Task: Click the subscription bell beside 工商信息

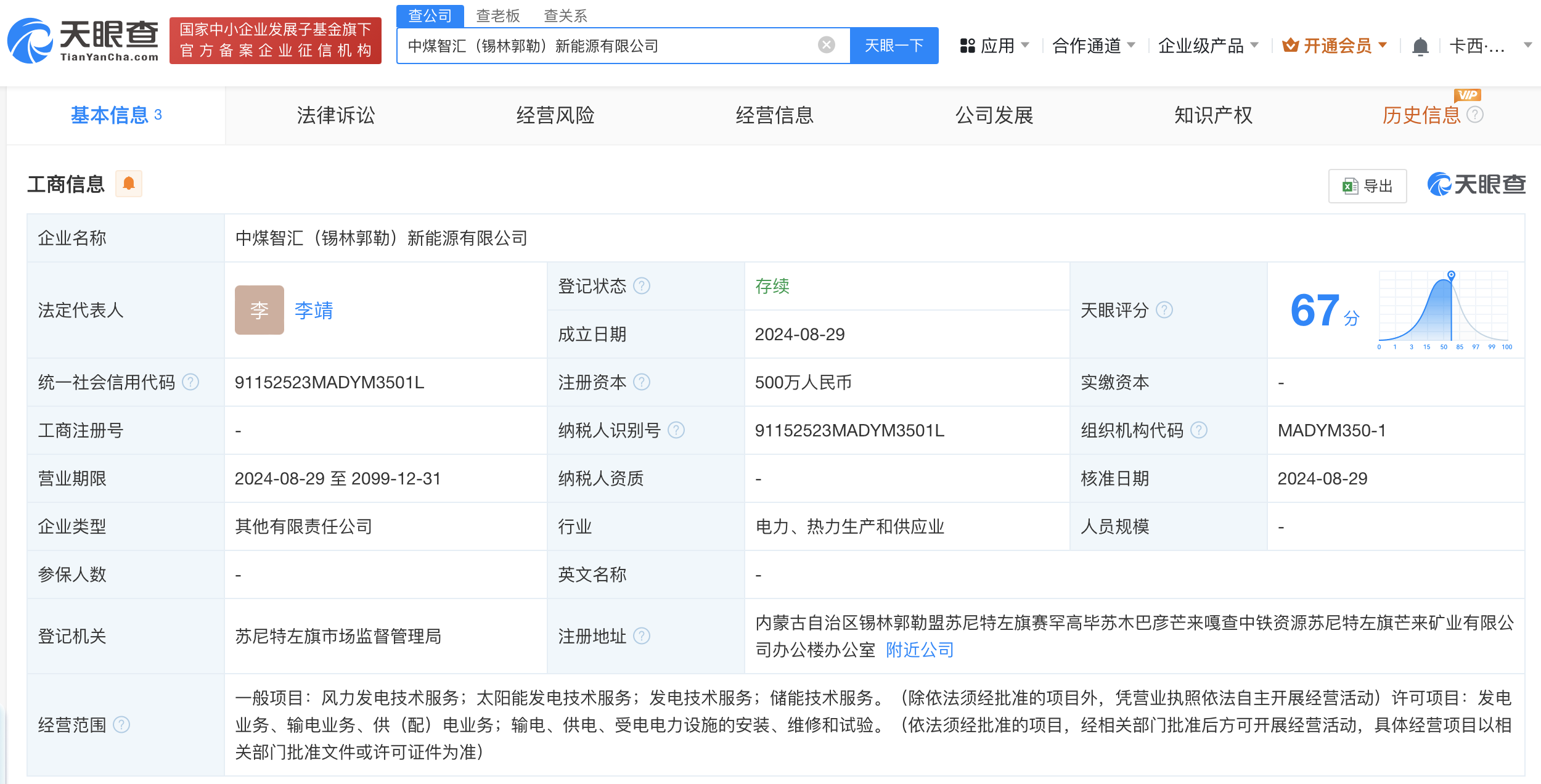Action: (129, 184)
